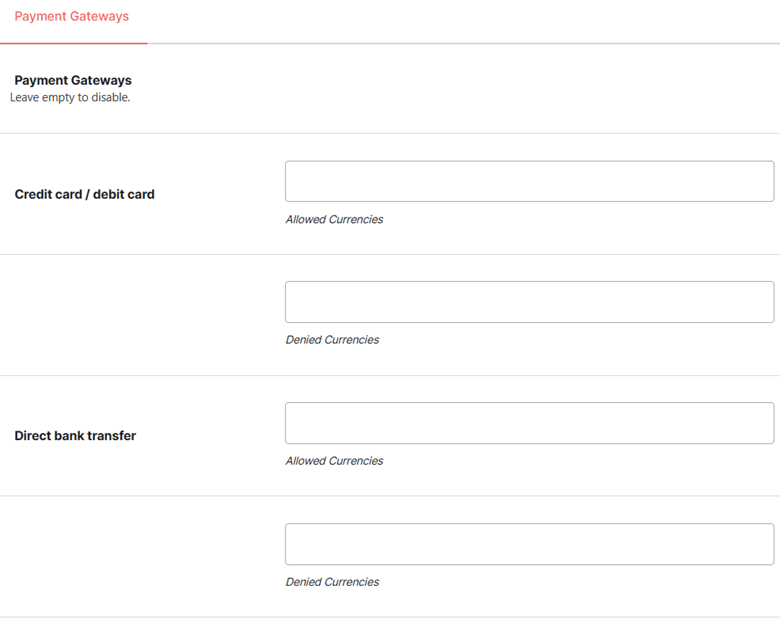Click Allowed Currencies caption under Direct bank transfer
780x623 pixels.
coord(334,461)
